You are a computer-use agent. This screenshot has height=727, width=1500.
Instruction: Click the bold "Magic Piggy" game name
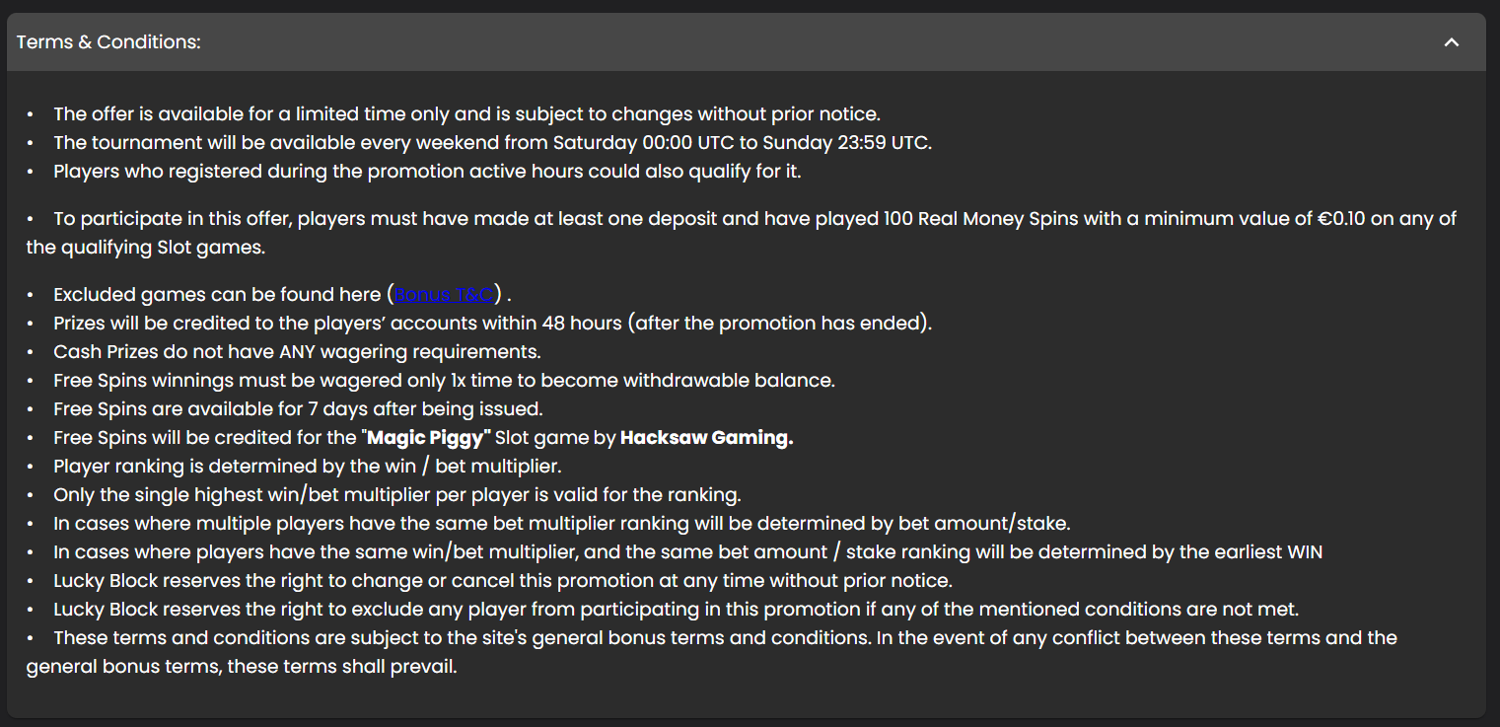(x=430, y=438)
